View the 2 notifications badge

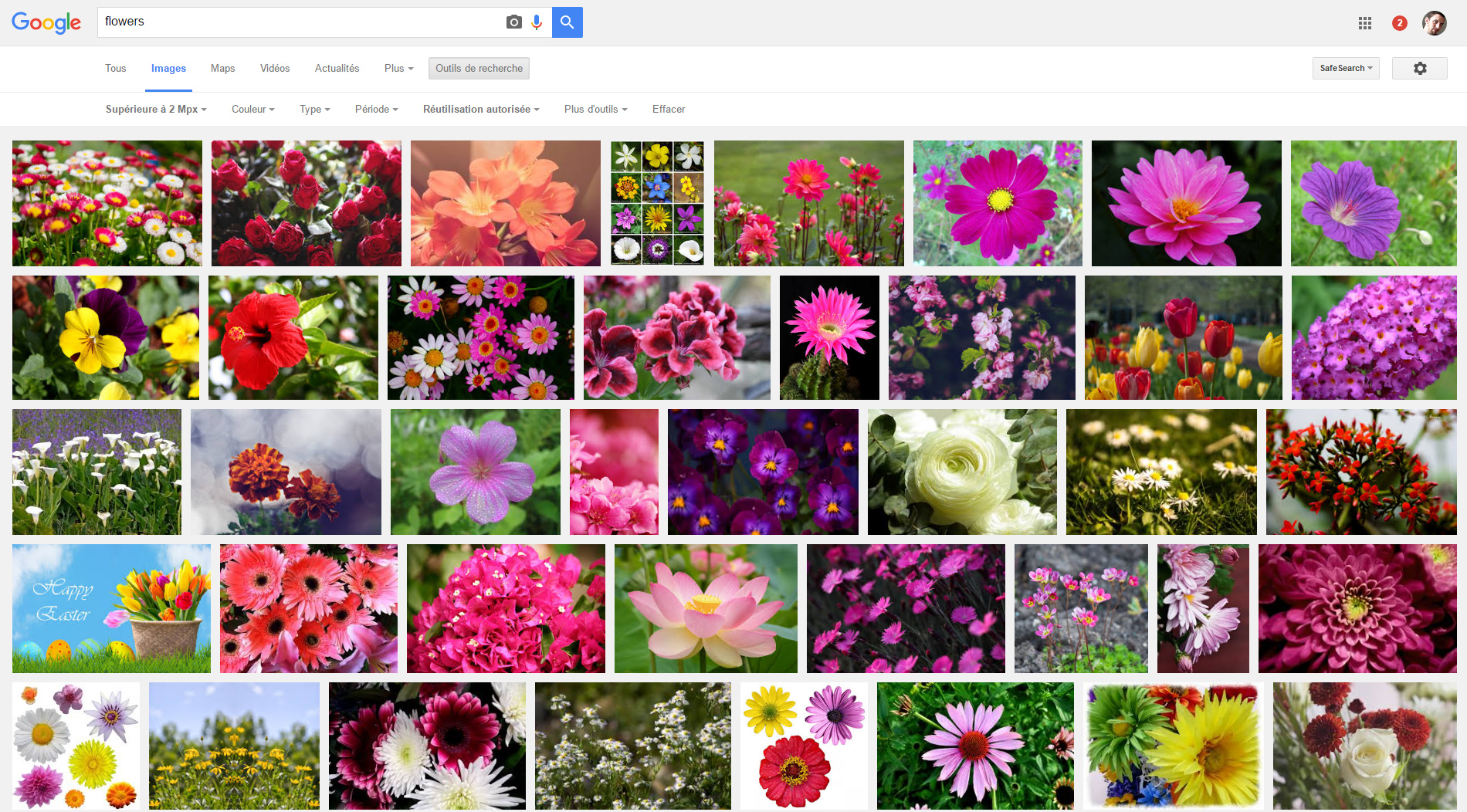click(x=1400, y=23)
